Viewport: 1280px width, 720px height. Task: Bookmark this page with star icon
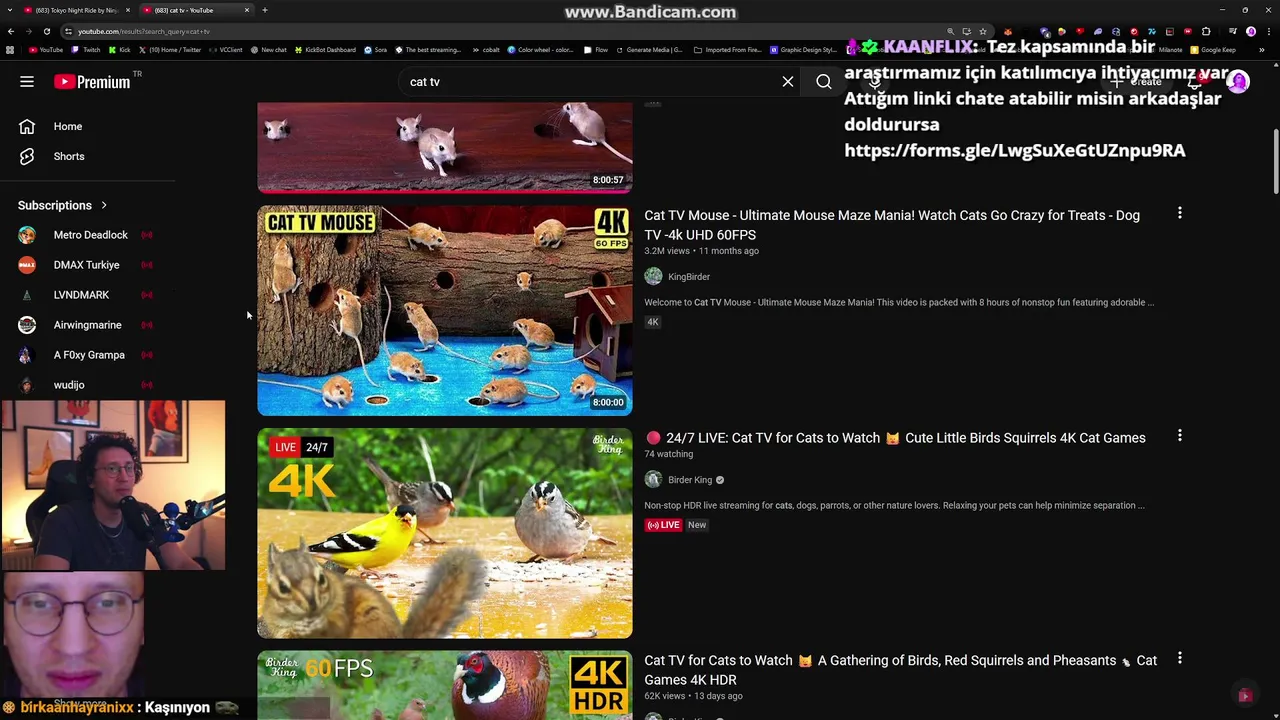[983, 31]
